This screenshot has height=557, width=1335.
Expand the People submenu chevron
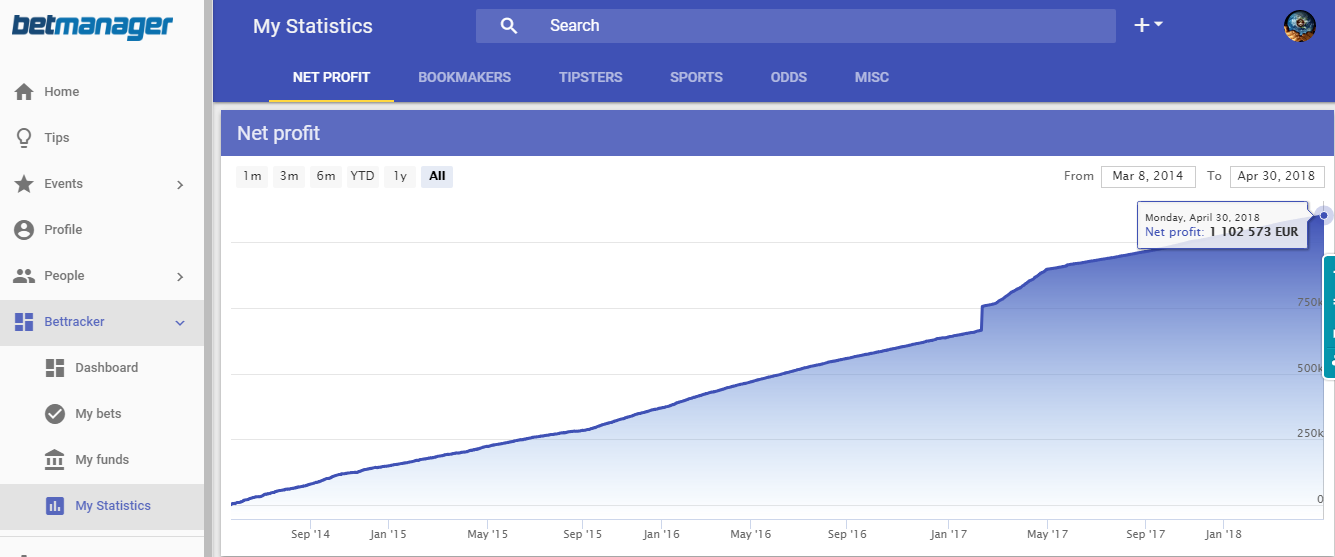[180, 276]
